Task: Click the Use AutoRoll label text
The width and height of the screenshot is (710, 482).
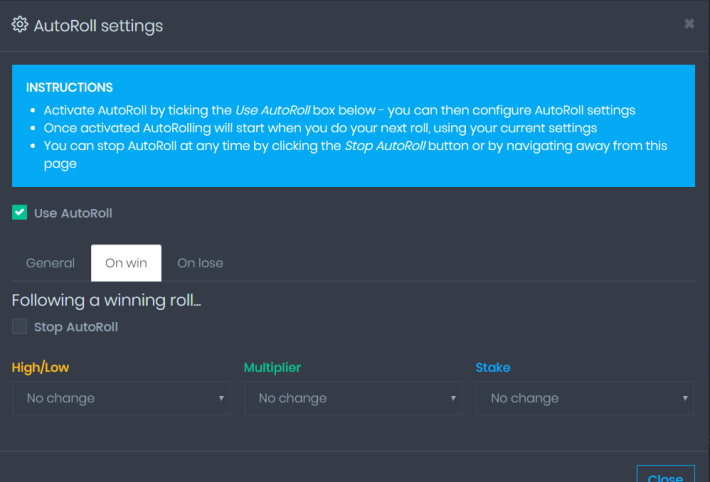Action: [x=73, y=213]
